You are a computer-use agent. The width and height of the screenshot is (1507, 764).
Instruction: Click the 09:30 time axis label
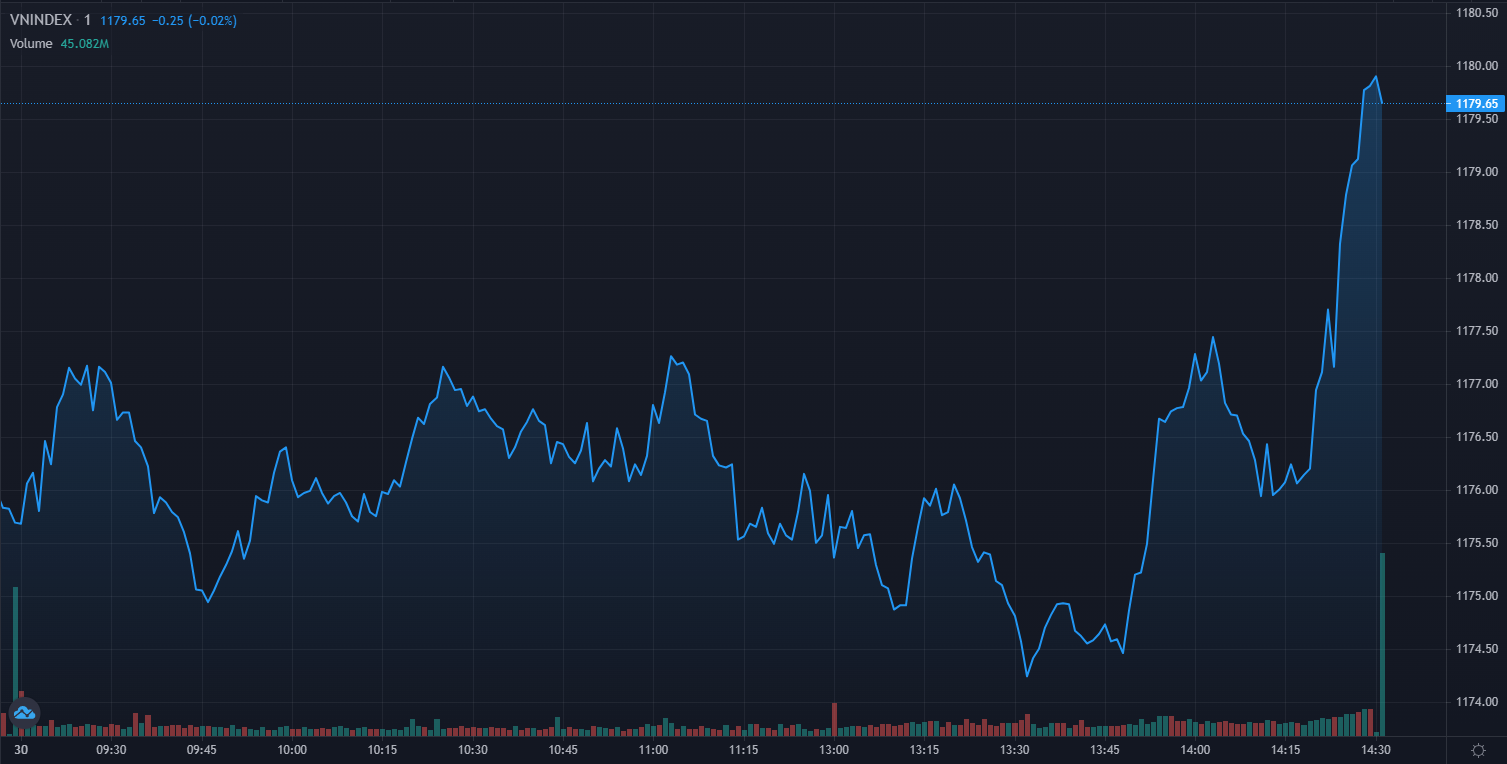[x=111, y=750]
